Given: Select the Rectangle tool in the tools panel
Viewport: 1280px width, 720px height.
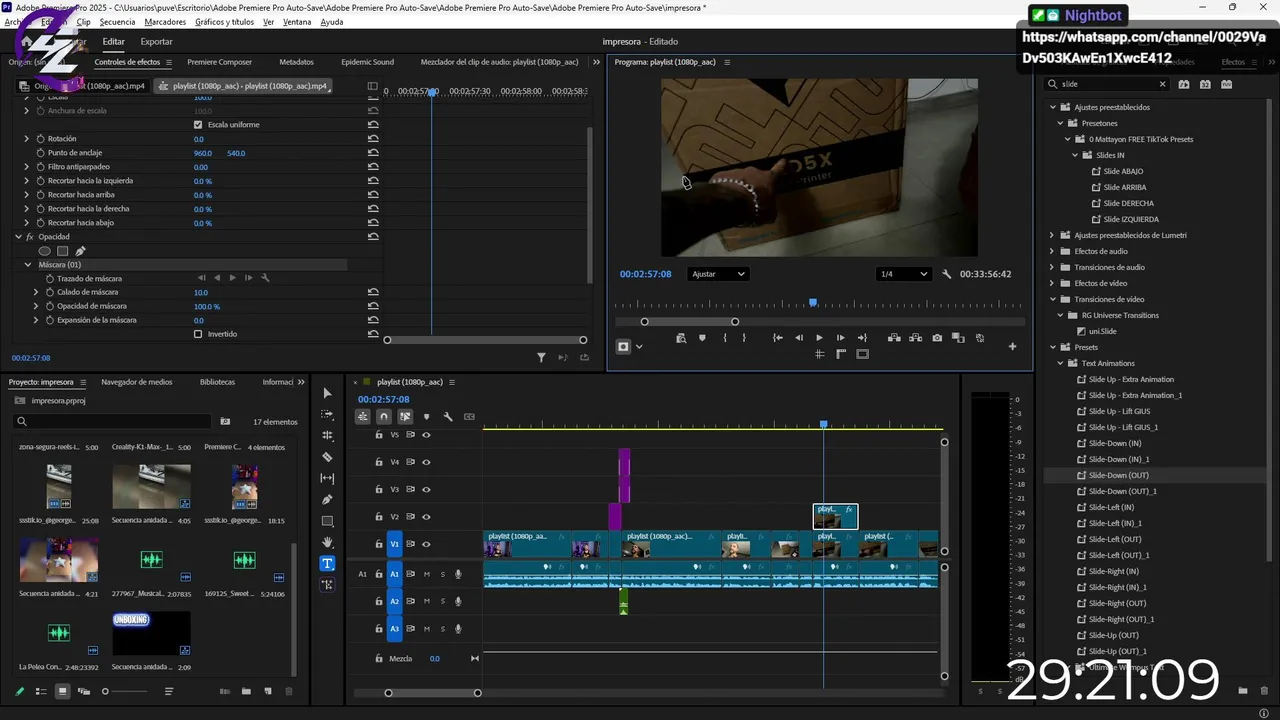Looking at the screenshot, I should (x=327, y=521).
